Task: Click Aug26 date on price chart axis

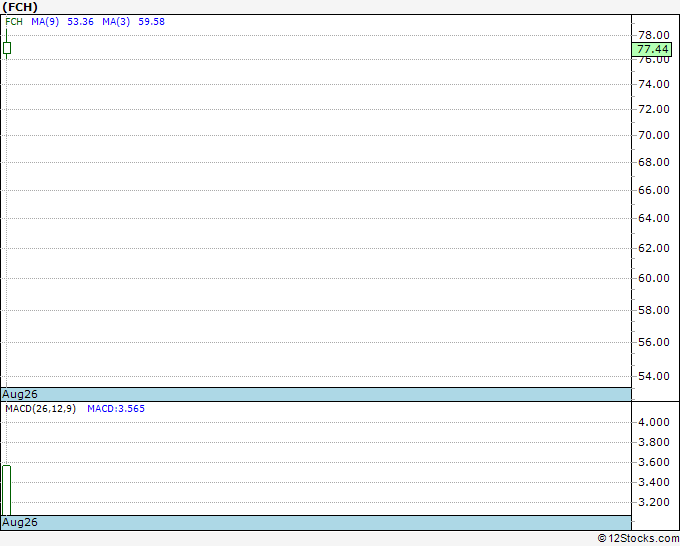Action: 20,394
